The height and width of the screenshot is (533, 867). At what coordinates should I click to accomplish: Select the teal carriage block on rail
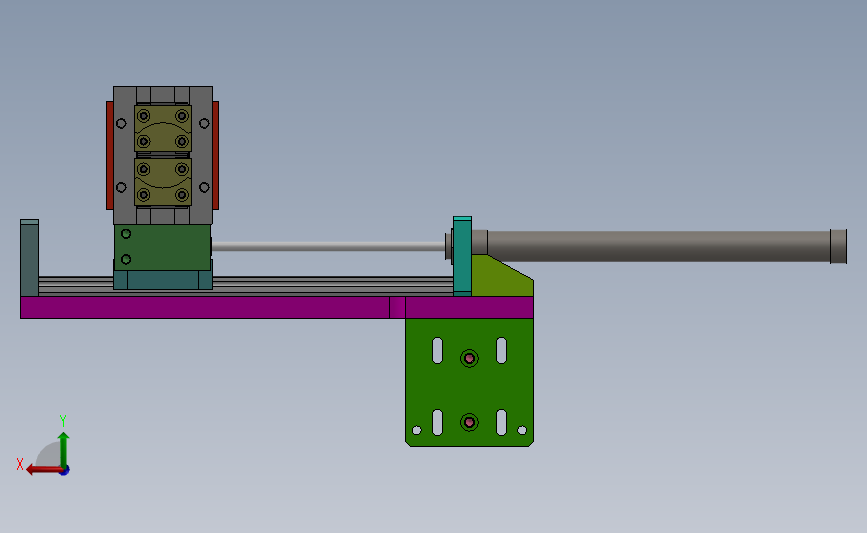[x=163, y=280]
